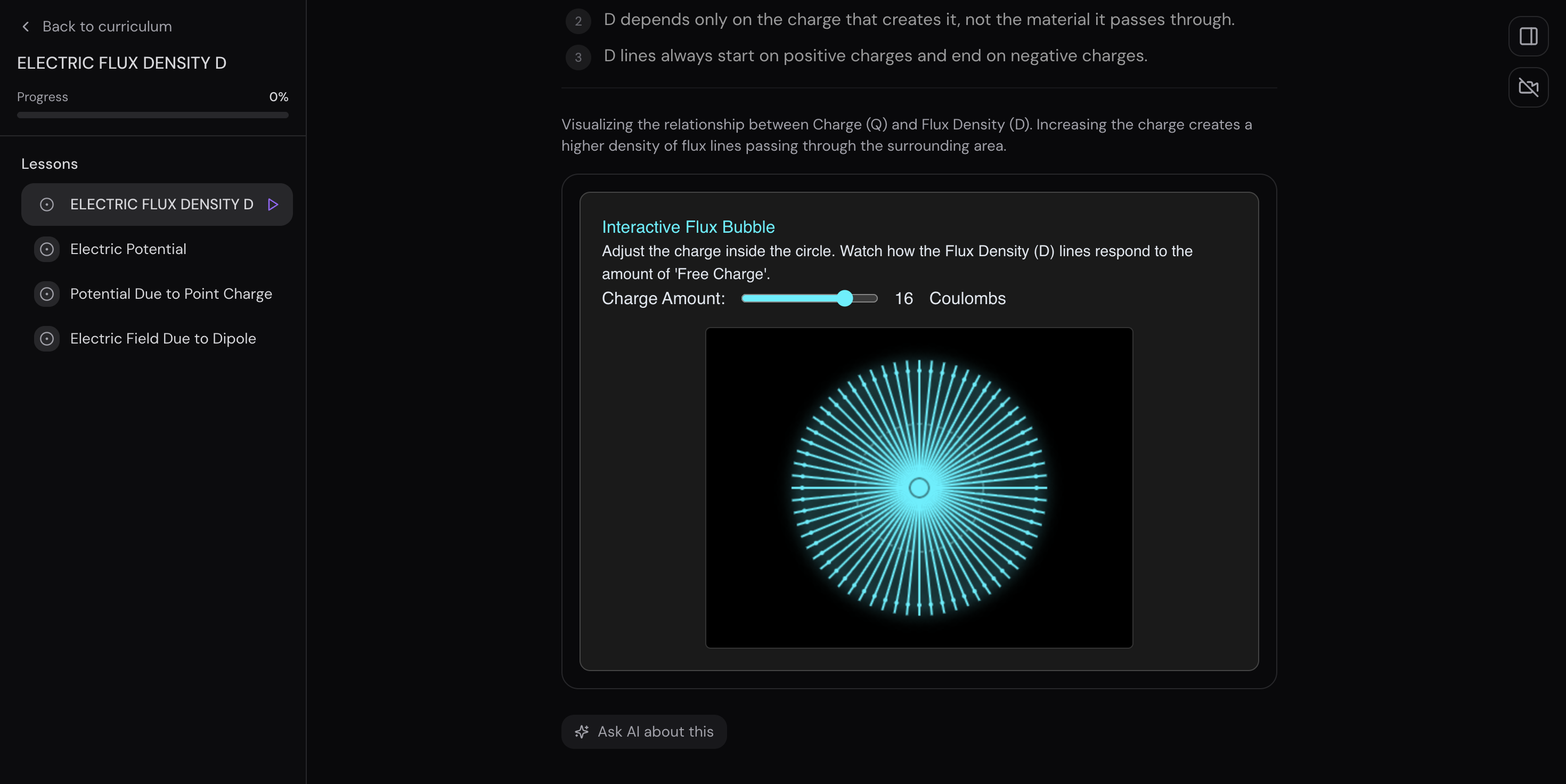This screenshot has height=784, width=1566.
Task: Click the numbered badge 3 in the list
Action: (x=578, y=57)
